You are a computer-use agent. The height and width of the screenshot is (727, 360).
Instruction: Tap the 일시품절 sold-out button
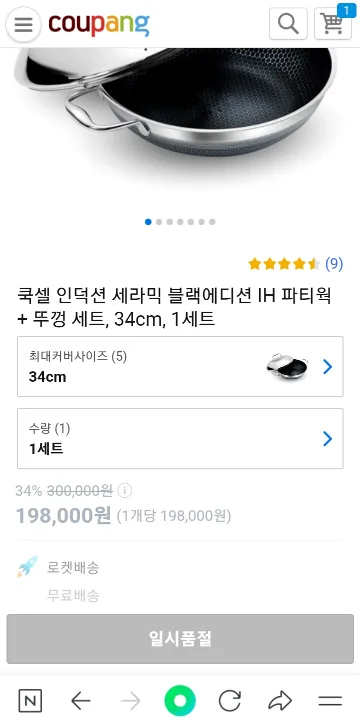pyautogui.click(x=180, y=638)
